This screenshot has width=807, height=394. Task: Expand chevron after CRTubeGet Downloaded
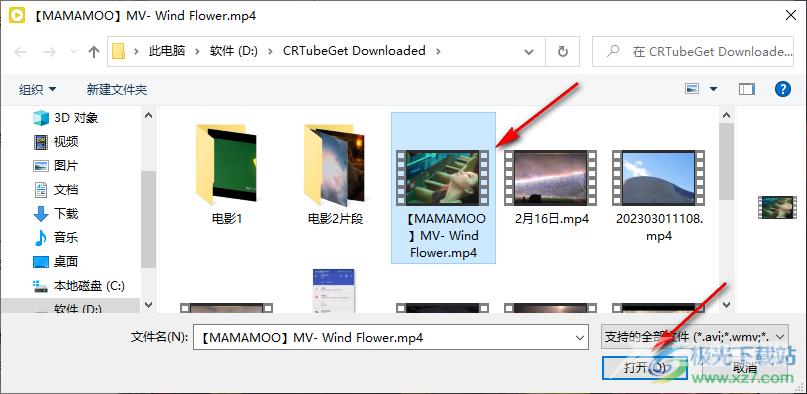438,51
